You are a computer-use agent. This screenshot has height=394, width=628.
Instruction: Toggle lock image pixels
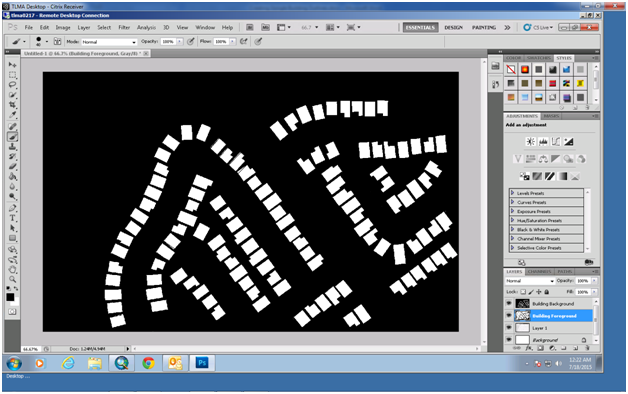[531, 292]
